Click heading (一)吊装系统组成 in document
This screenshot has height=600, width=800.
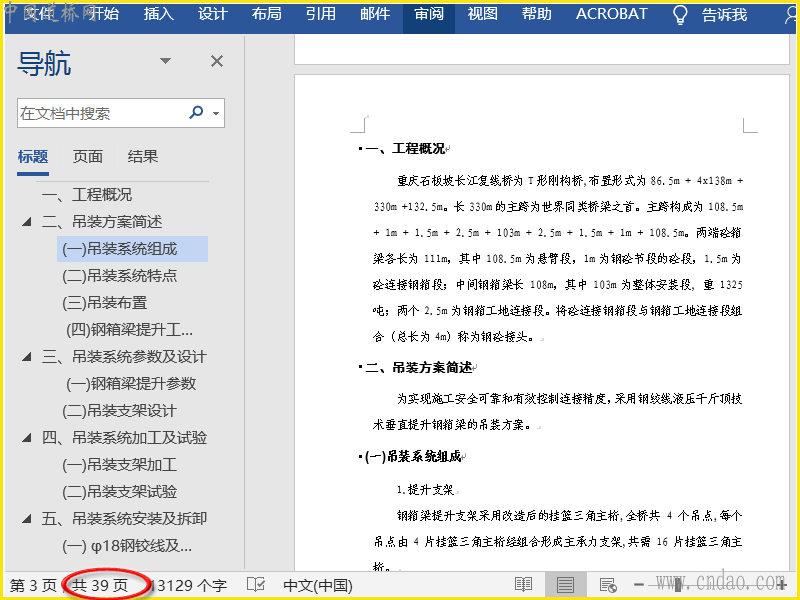coord(413,456)
